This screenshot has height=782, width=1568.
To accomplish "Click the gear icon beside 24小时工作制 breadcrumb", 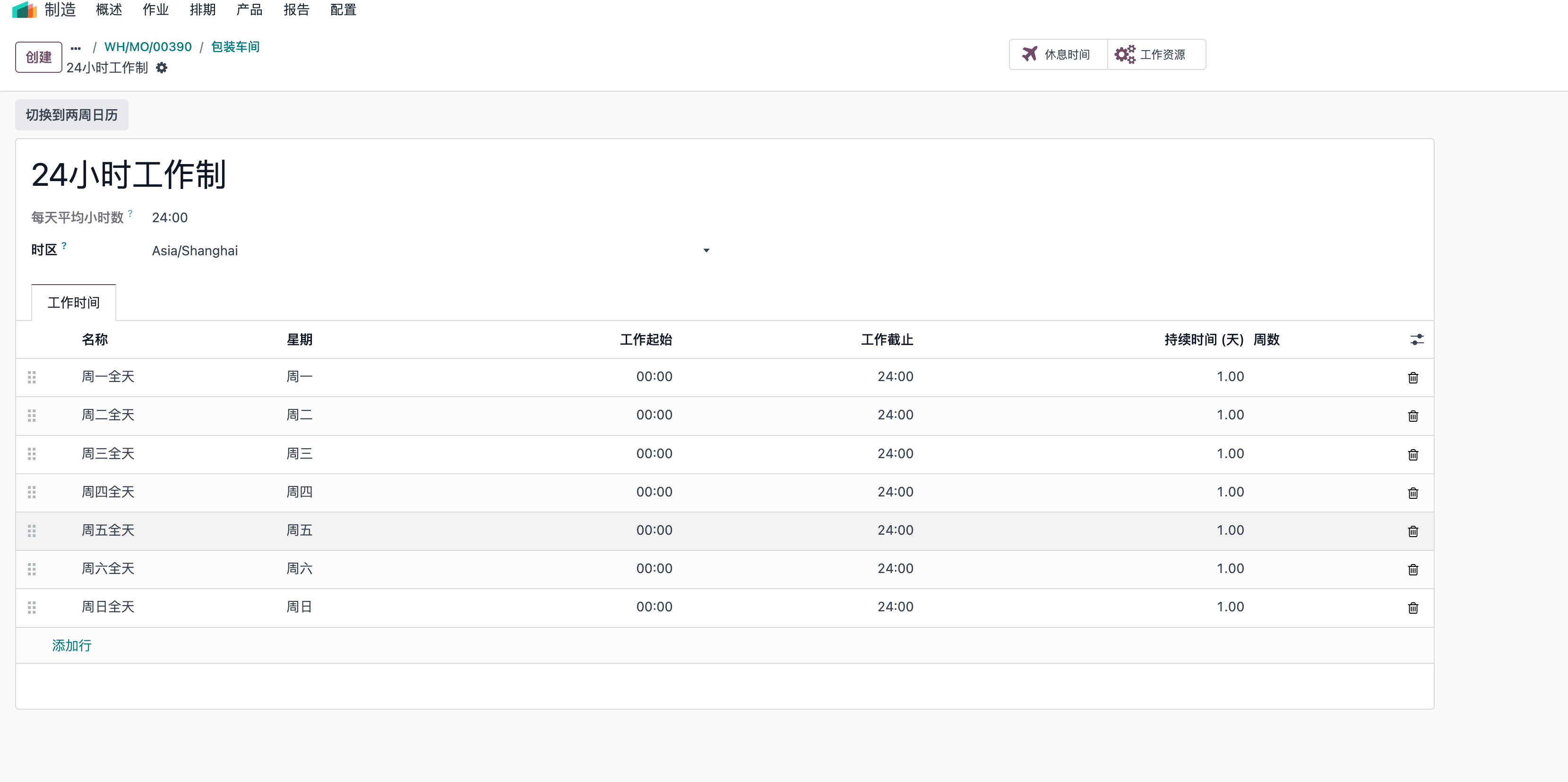I will pyautogui.click(x=161, y=68).
